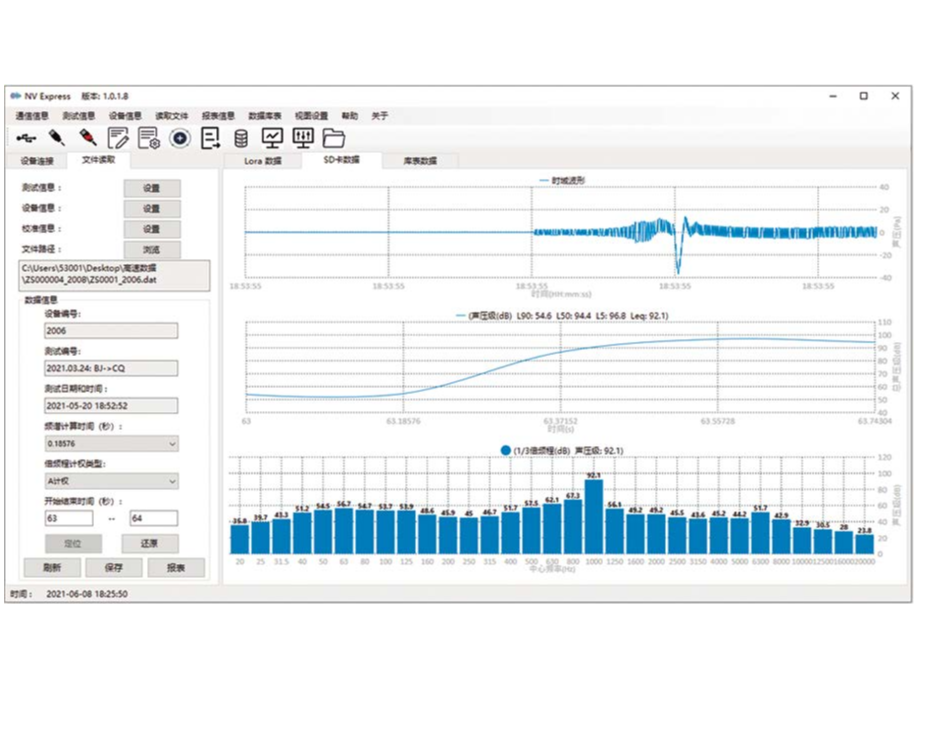Click the monitor sliders icon

(x=303, y=138)
